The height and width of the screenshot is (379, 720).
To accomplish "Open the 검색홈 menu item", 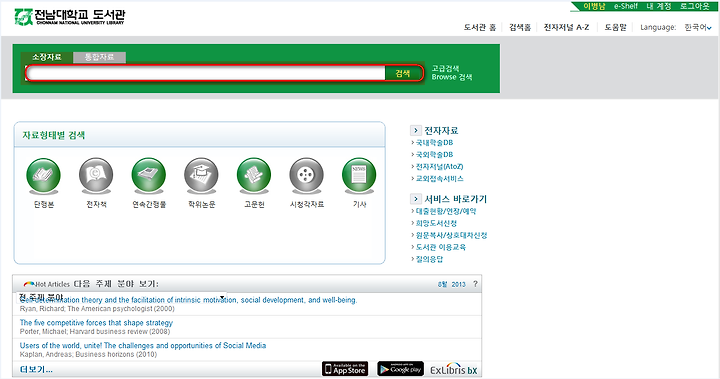I will click(520, 28).
